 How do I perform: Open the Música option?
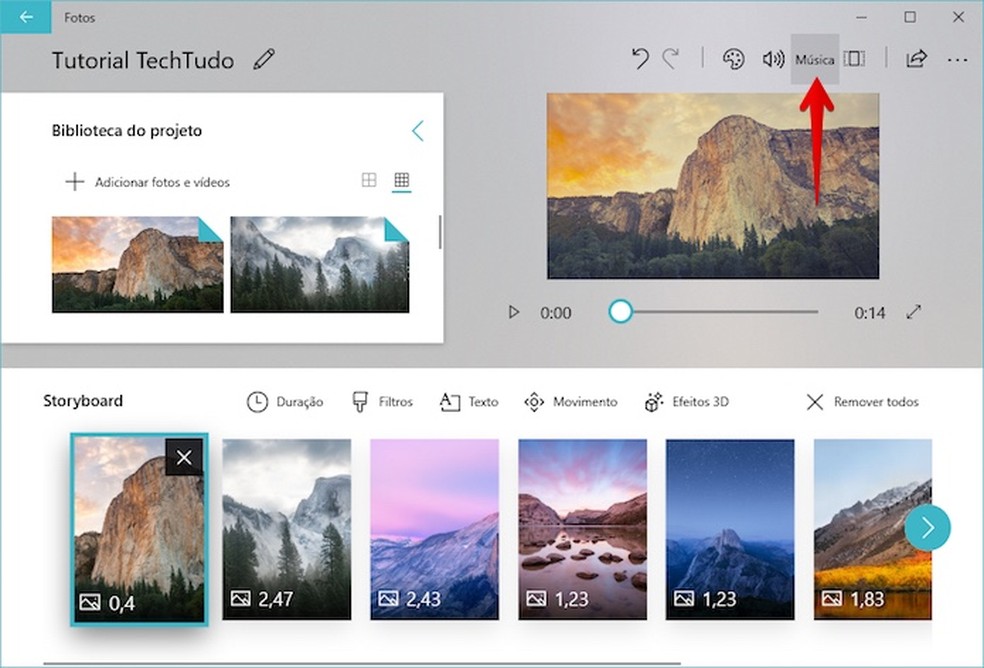tap(815, 59)
